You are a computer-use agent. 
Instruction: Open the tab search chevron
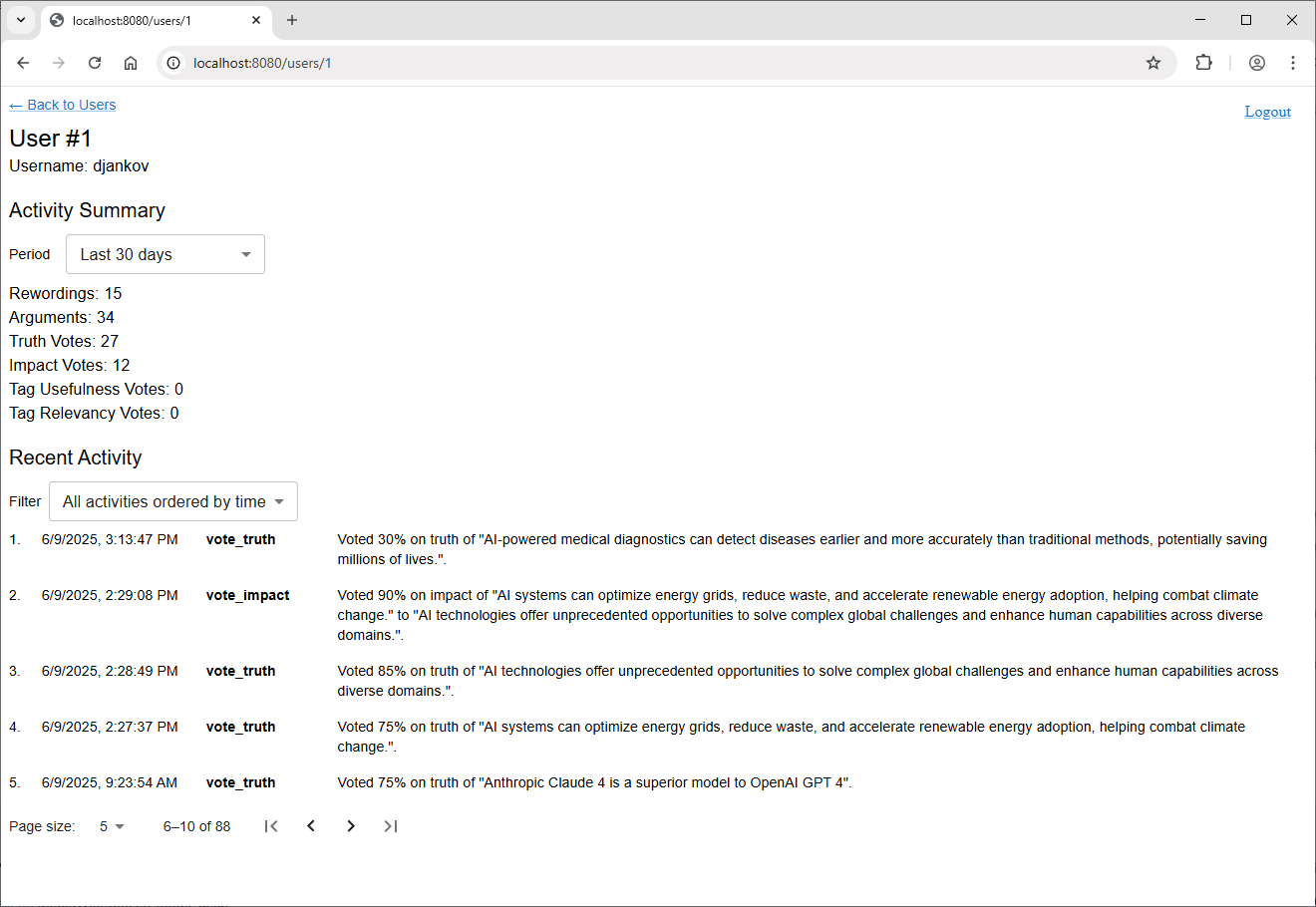(21, 20)
